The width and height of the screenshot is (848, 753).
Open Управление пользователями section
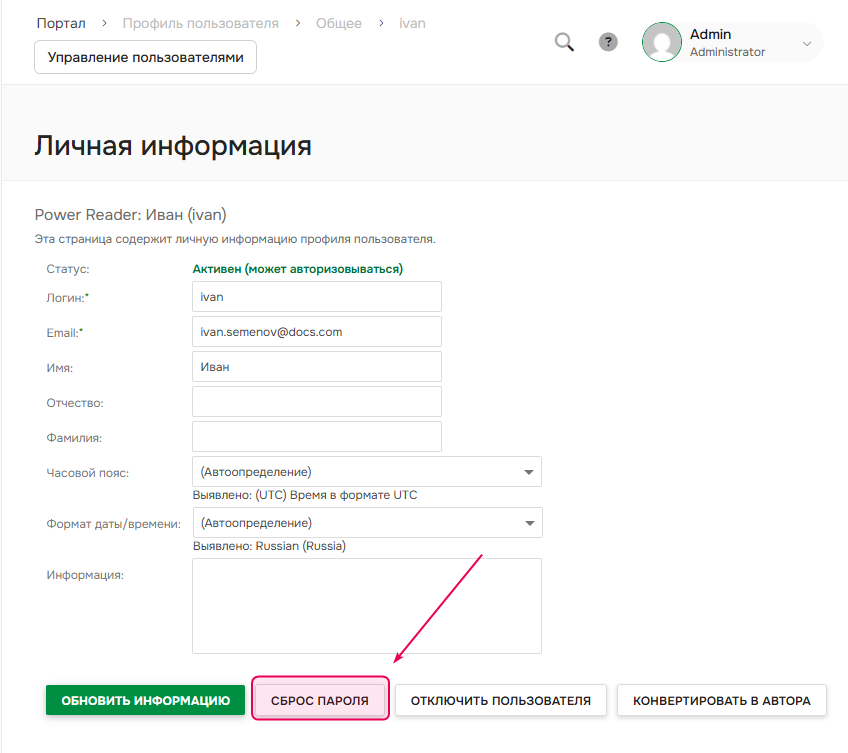point(145,57)
